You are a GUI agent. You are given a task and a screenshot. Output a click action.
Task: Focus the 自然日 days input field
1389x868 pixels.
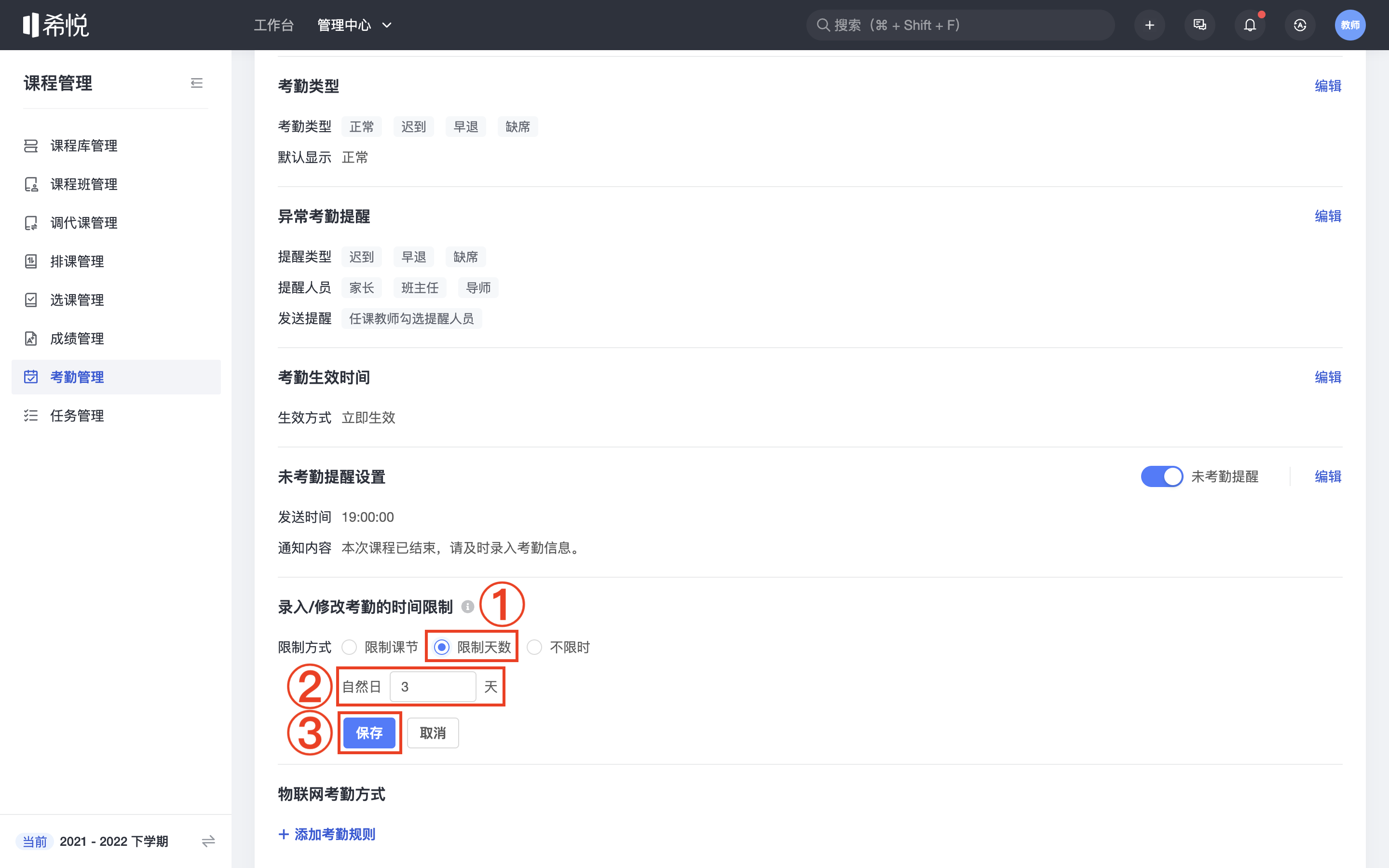pyautogui.click(x=433, y=687)
